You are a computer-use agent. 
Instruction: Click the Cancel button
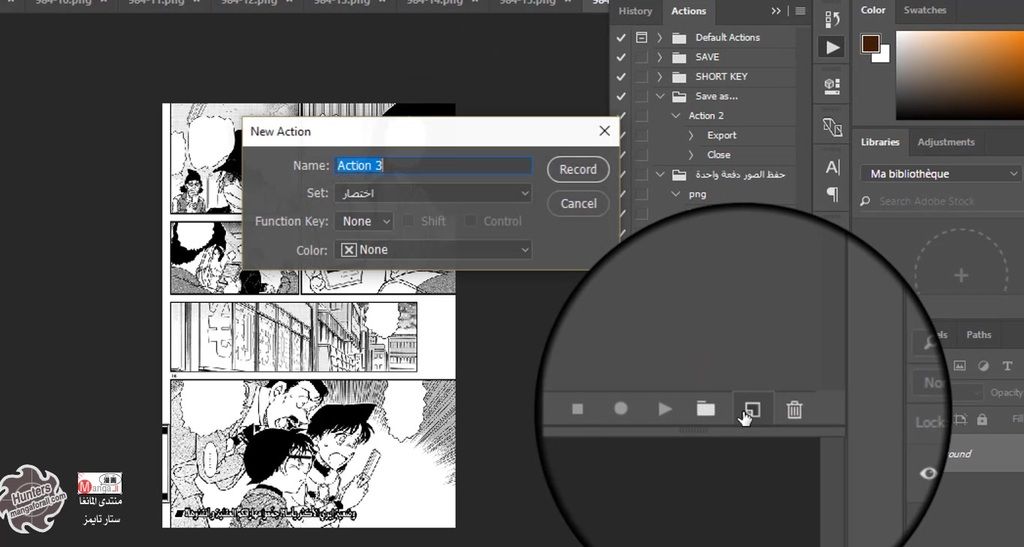tap(578, 203)
